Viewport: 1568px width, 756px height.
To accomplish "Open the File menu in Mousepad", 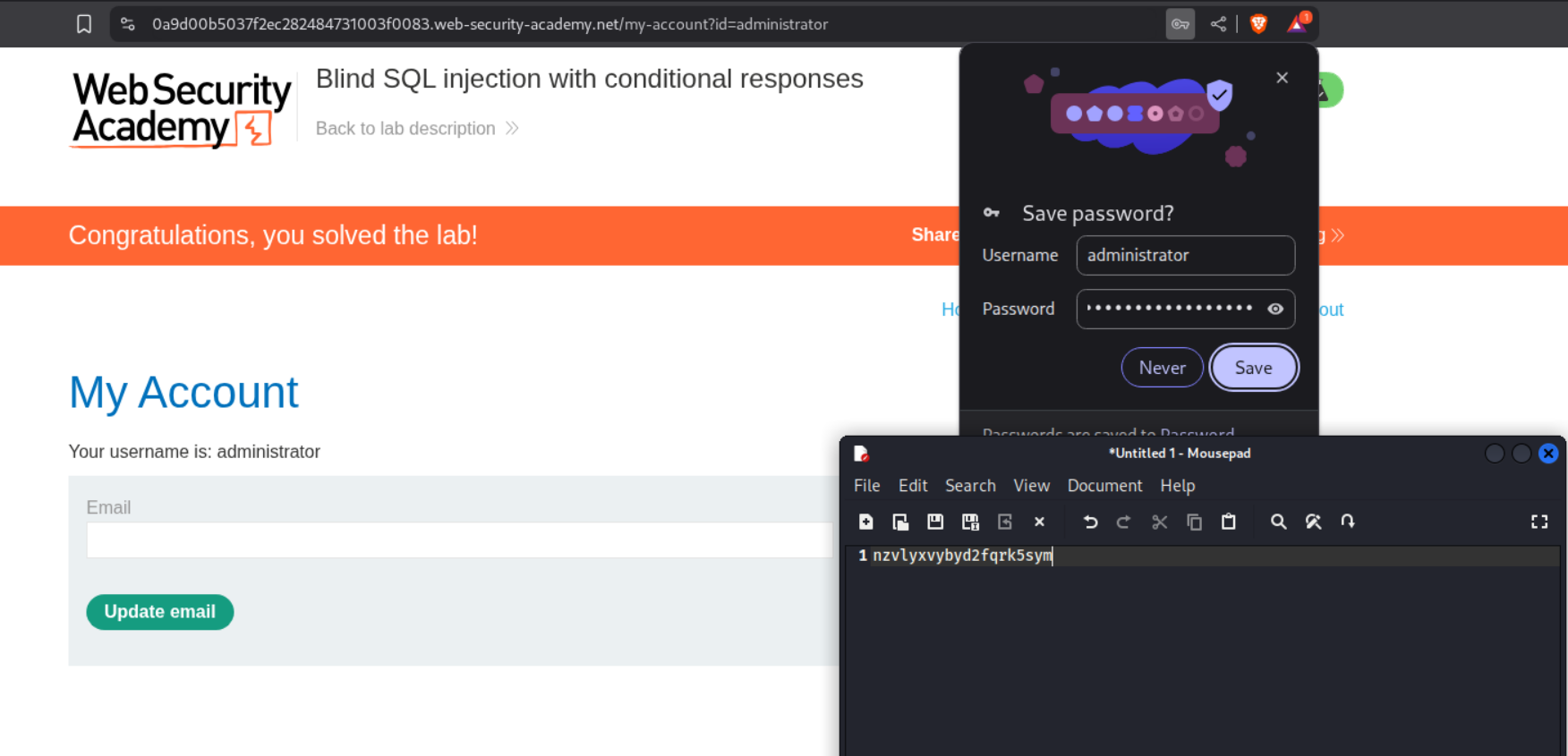I will (x=866, y=485).
